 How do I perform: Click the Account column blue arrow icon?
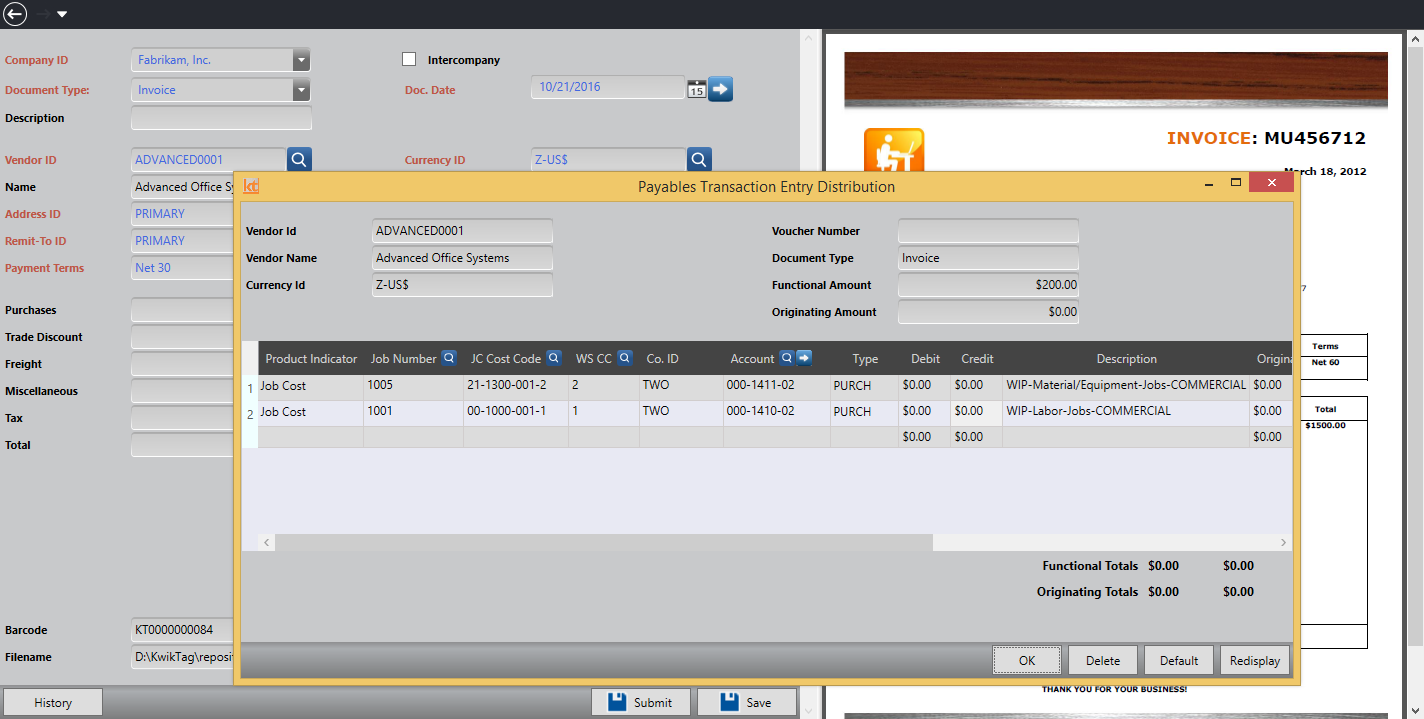click(x=803, y=358)
